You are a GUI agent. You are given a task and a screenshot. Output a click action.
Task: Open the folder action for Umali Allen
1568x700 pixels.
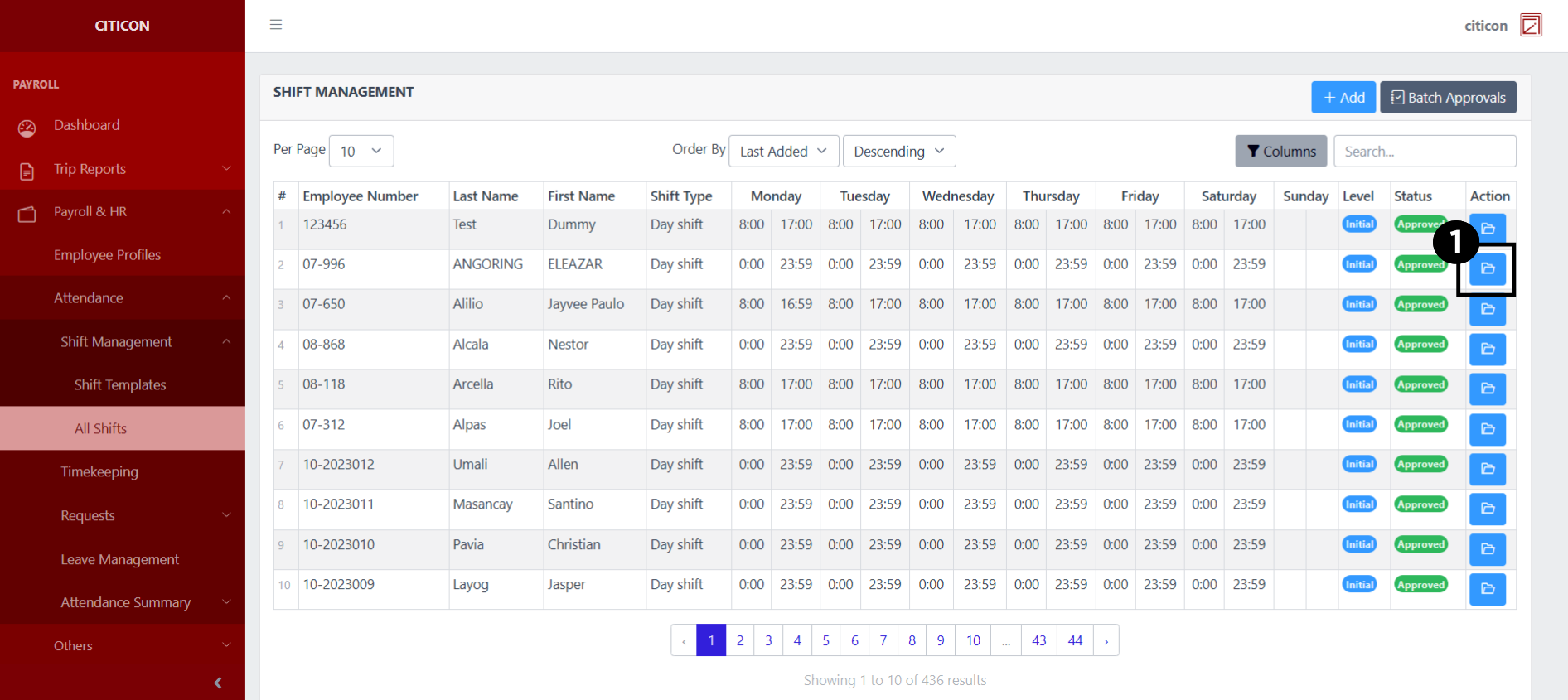pyautogui.click(x=1487, y=469)
